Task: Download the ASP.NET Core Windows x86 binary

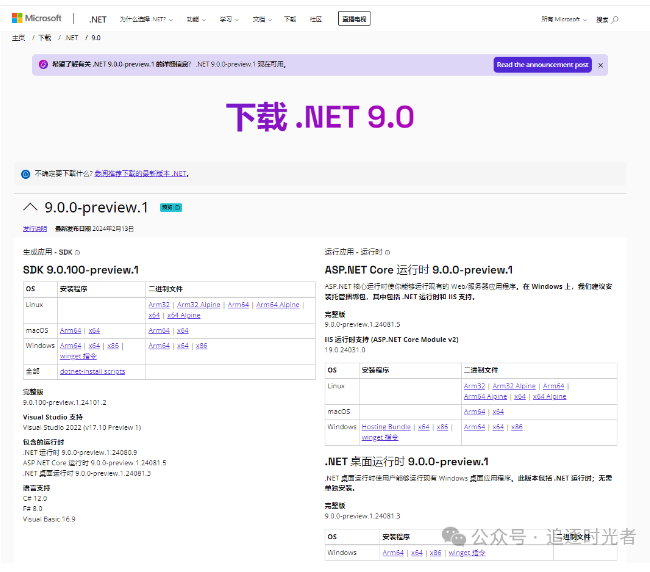Action: click(x=517, y=427)
